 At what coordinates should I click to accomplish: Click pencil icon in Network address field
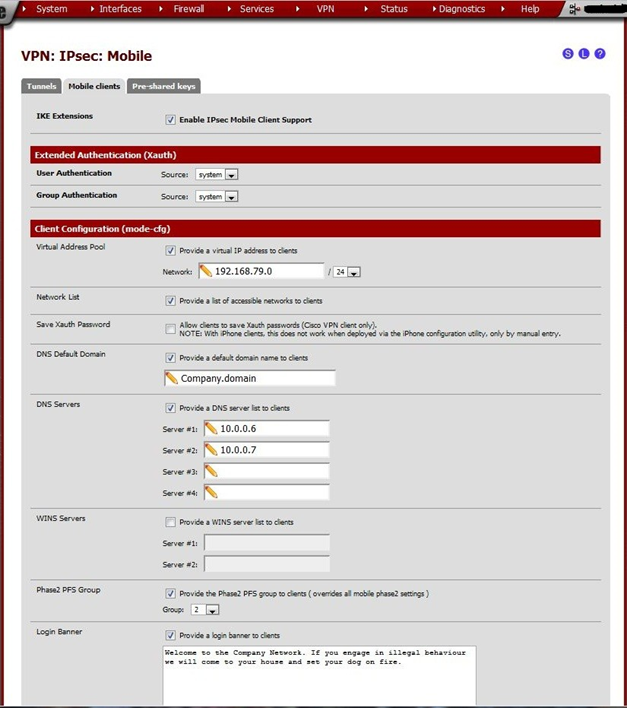205,271
